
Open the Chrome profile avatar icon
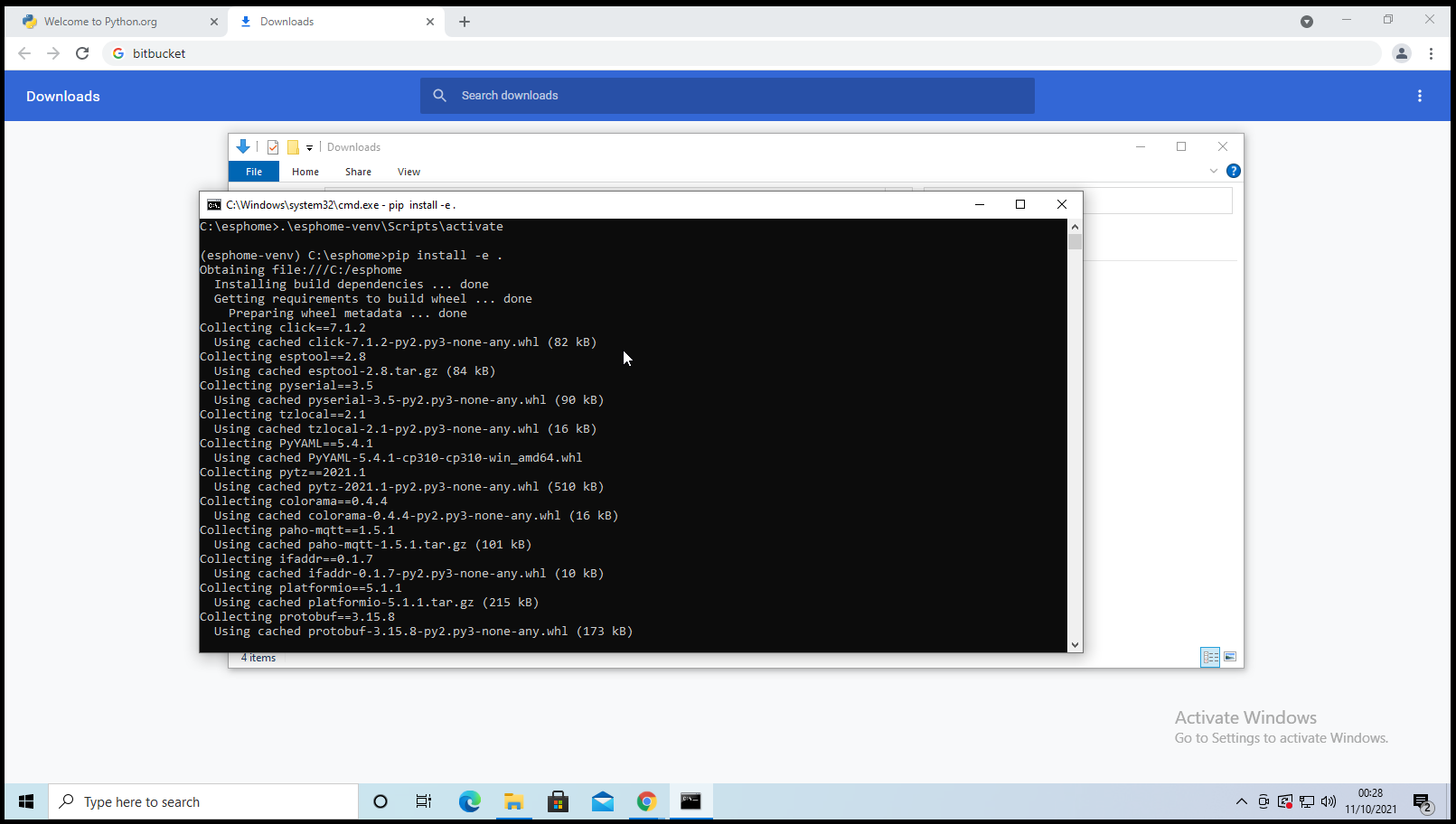coord(1402,53)
